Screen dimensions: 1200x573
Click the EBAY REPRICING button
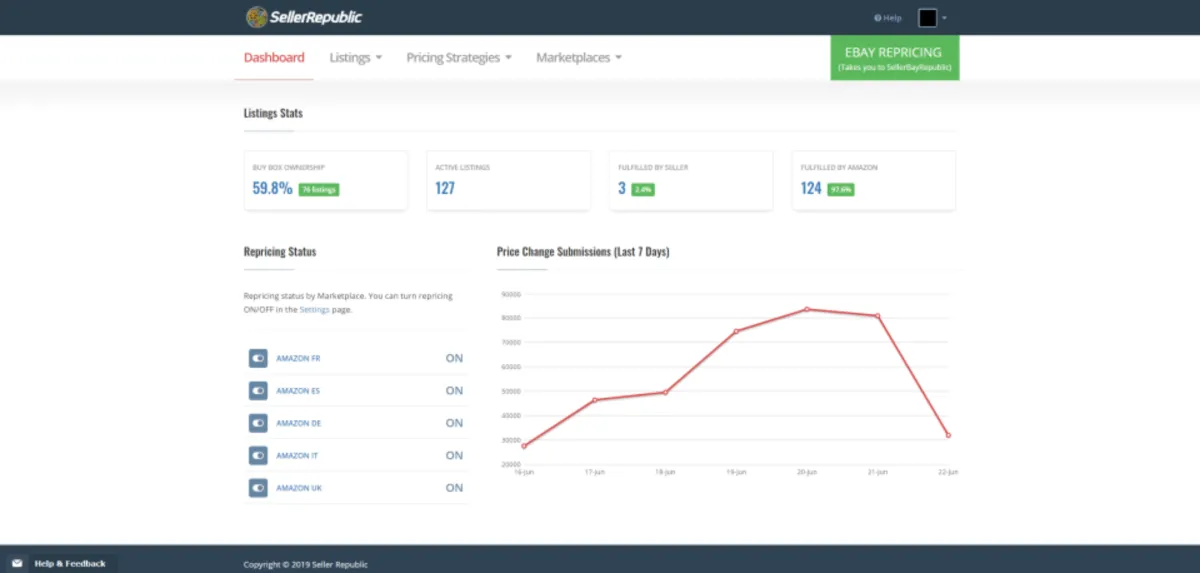(x=894, y=57)
